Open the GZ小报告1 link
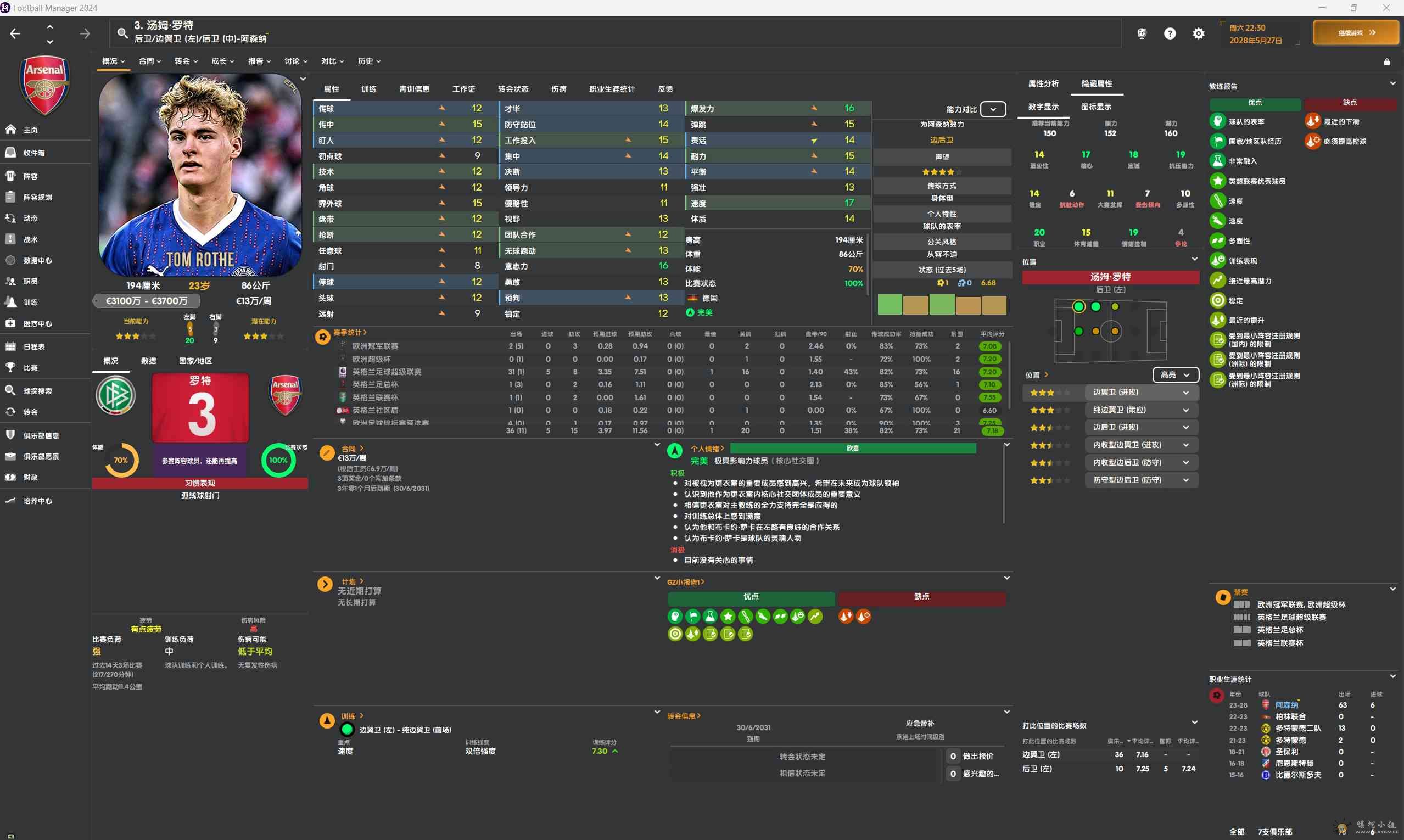Viewport: 1404px width, 840px height. point(686,582)
